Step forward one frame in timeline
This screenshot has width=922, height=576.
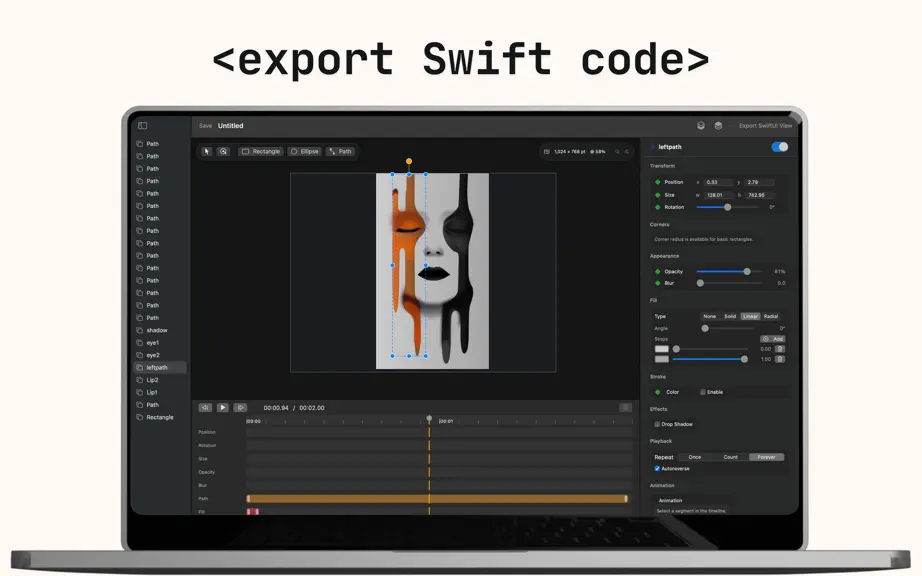[x=240, y=407]
